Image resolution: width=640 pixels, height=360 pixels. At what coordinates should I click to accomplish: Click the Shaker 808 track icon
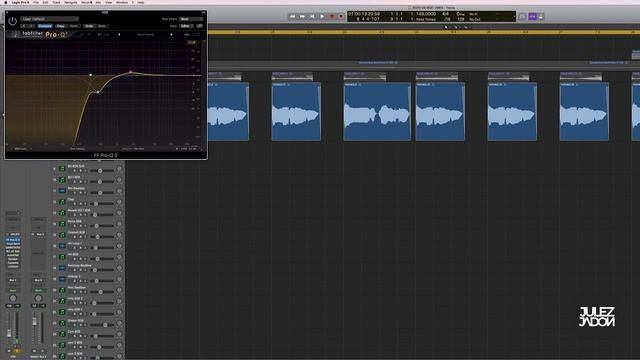click(x=62, y=323)
